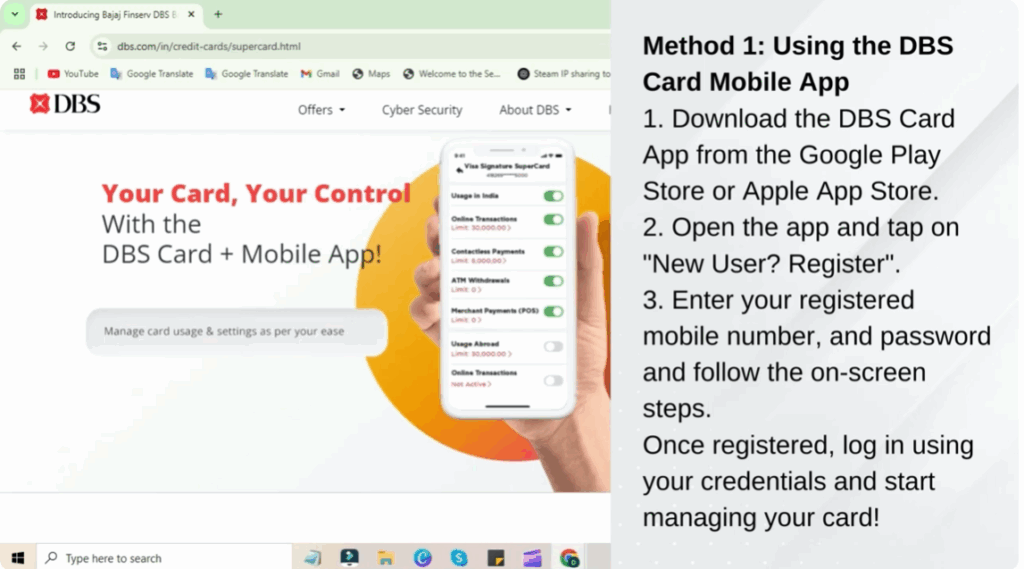Go back to the previous page
Viewport: 1024px width, 569px height.
click(x=17, y=46)
